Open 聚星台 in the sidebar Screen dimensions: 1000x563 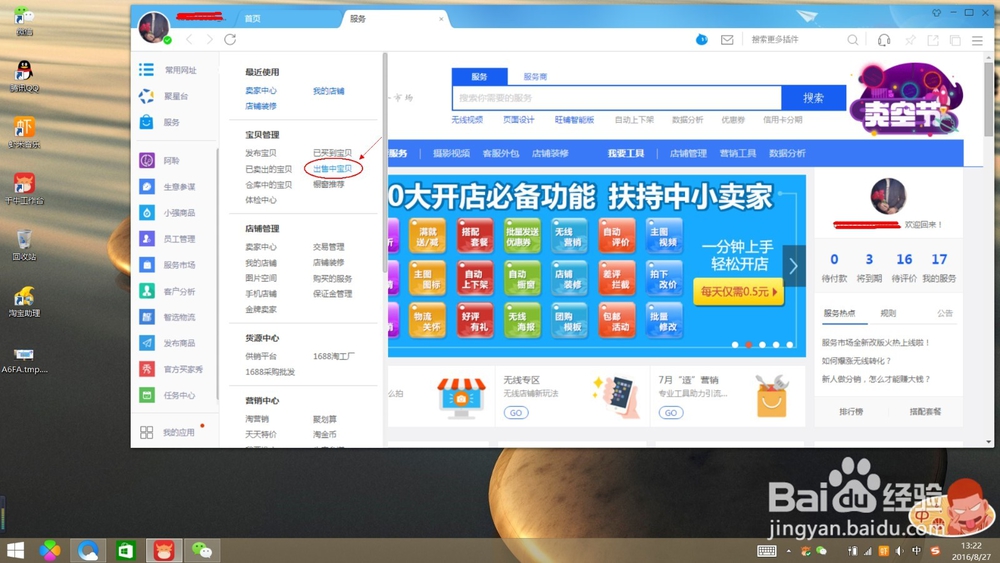point(165,96)
